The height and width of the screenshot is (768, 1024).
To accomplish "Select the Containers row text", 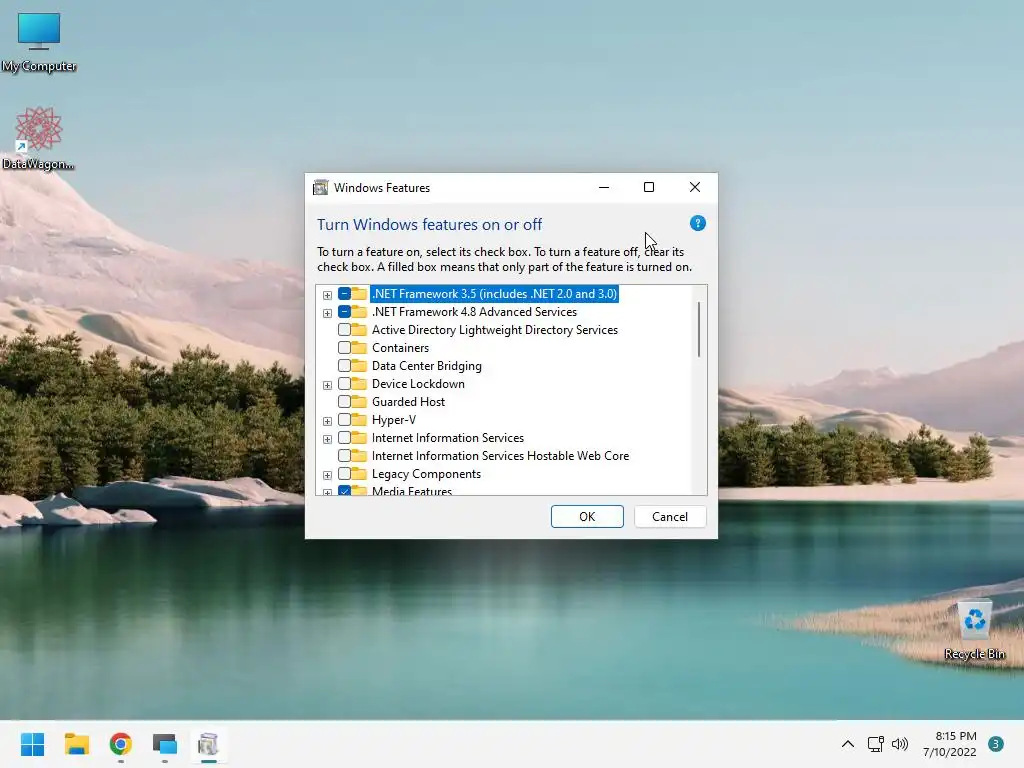I will tap(400, 348).
